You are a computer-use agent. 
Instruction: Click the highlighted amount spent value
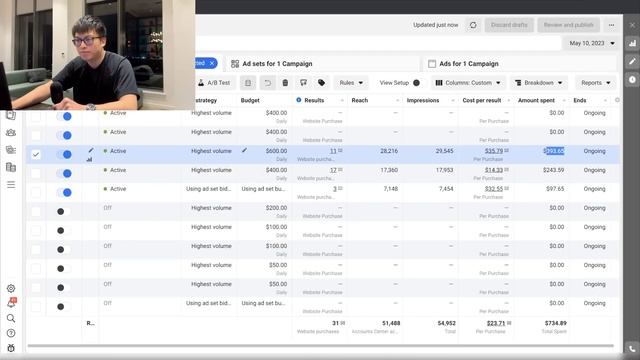tap(554, 151)
